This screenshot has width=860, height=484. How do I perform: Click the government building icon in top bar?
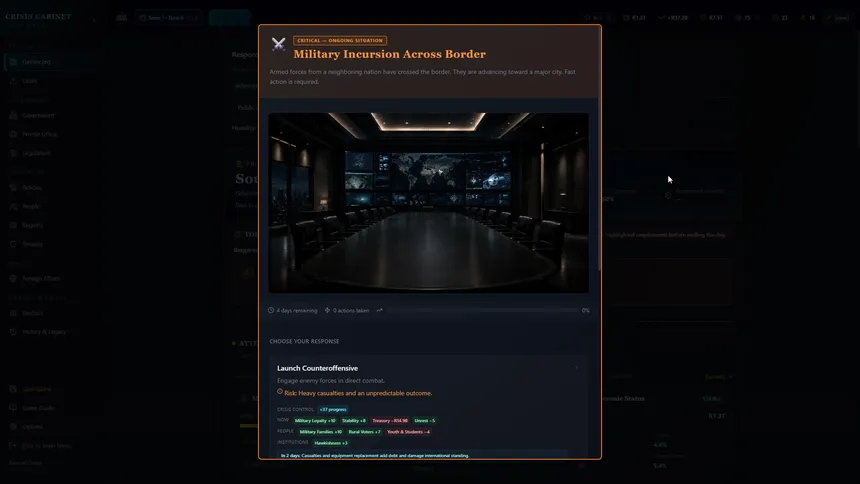(122, 18)
